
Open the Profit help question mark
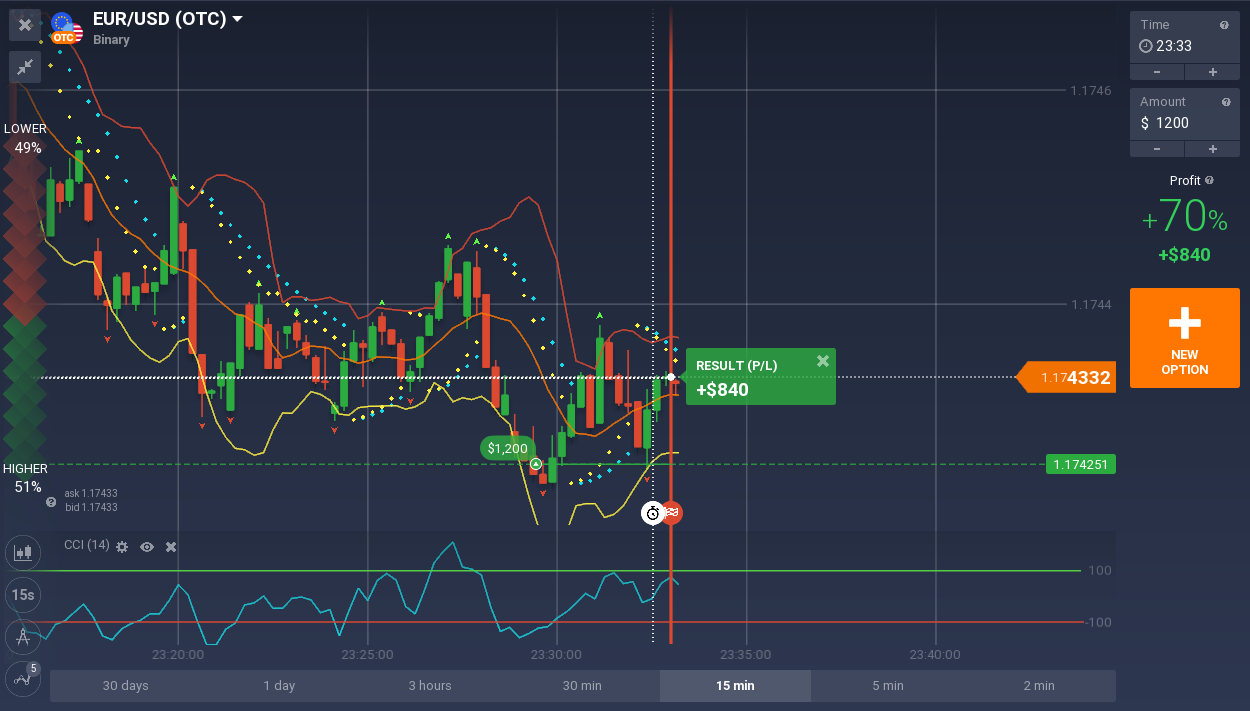click(x=1209, y=181)
